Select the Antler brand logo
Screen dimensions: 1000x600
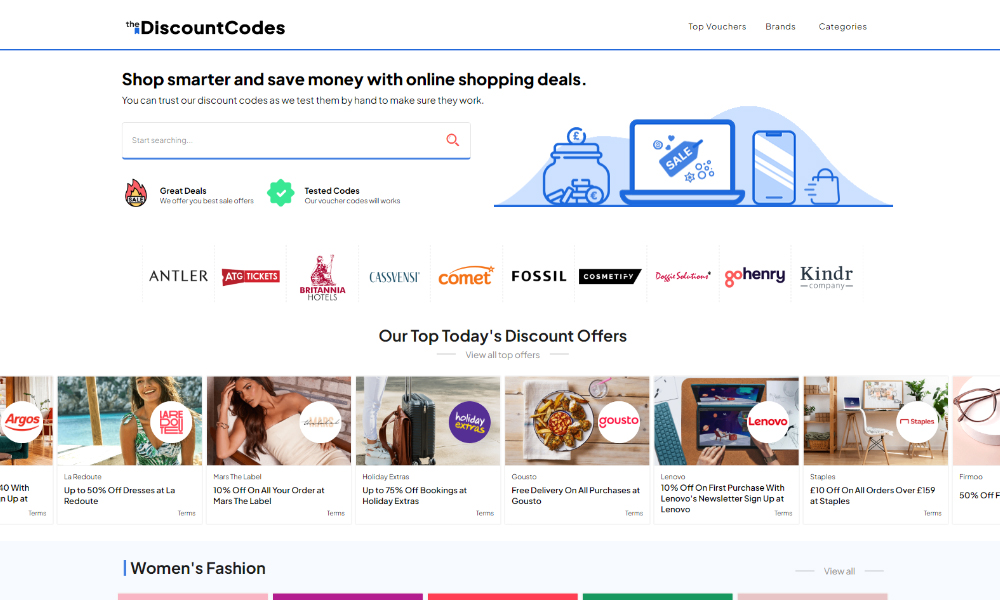(179, 276)
